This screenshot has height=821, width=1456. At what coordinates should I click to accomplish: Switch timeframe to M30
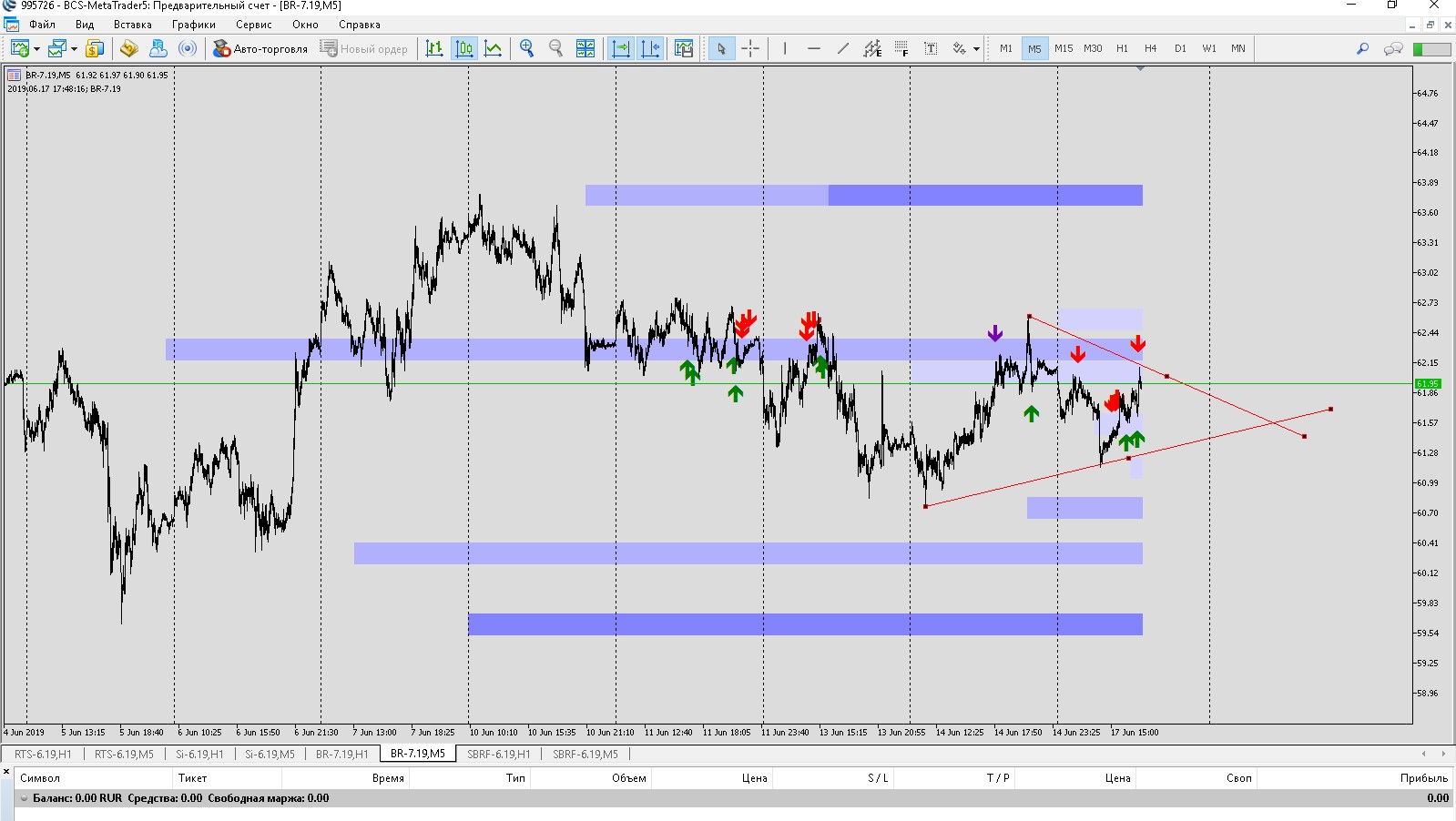[x=1093, y=48]
